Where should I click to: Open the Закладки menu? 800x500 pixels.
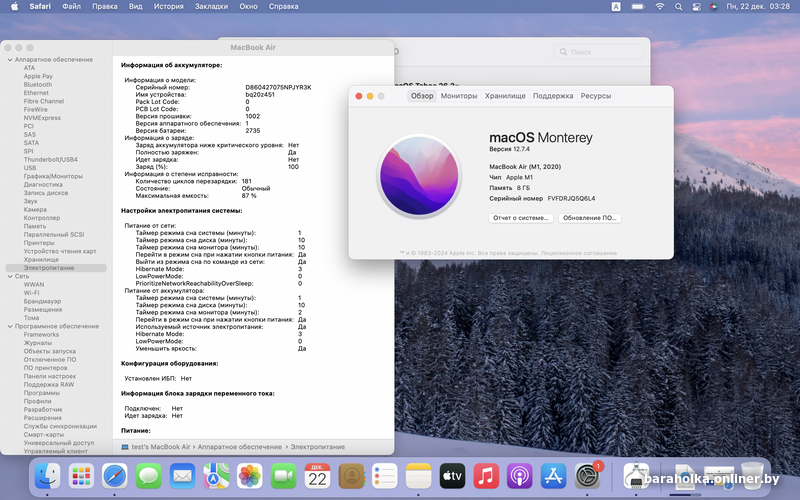tap(210, 6)
